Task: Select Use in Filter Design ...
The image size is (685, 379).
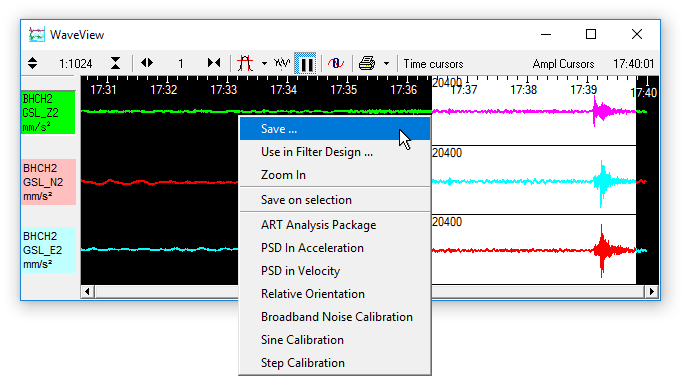Action: (335, 152)
